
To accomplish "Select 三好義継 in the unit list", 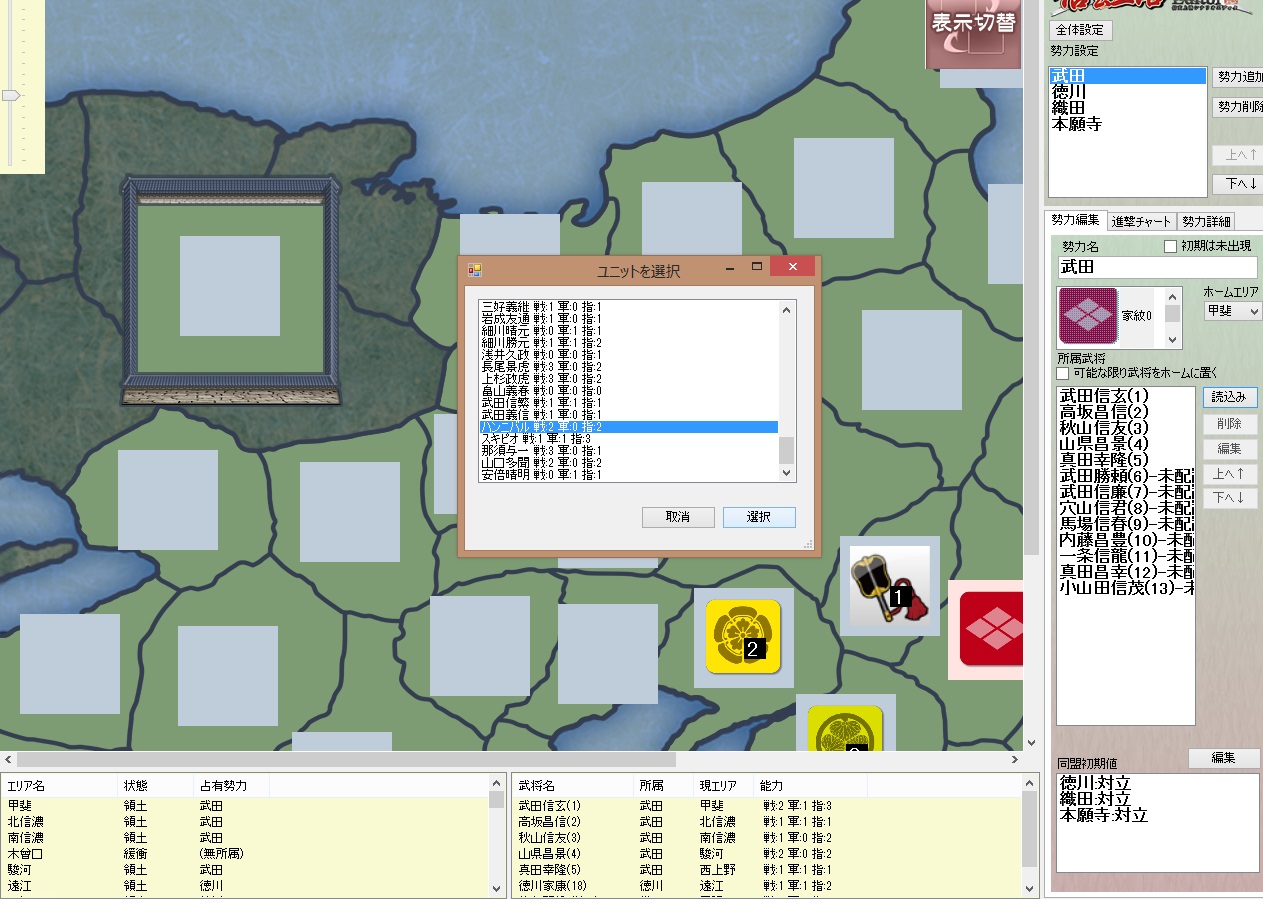I will point(628,306).
